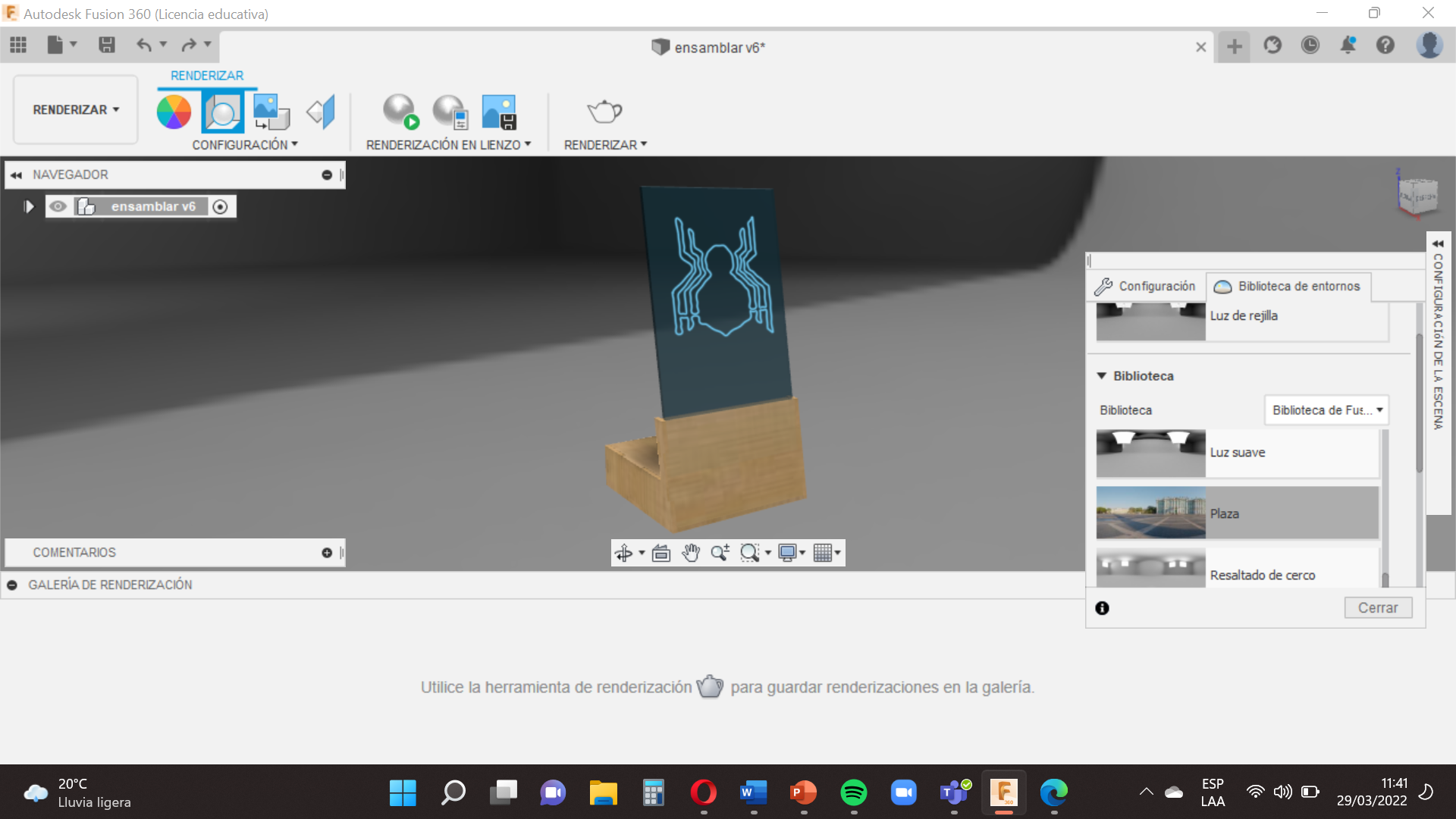Select Luz de rejilla current environment

(1242, 322)
